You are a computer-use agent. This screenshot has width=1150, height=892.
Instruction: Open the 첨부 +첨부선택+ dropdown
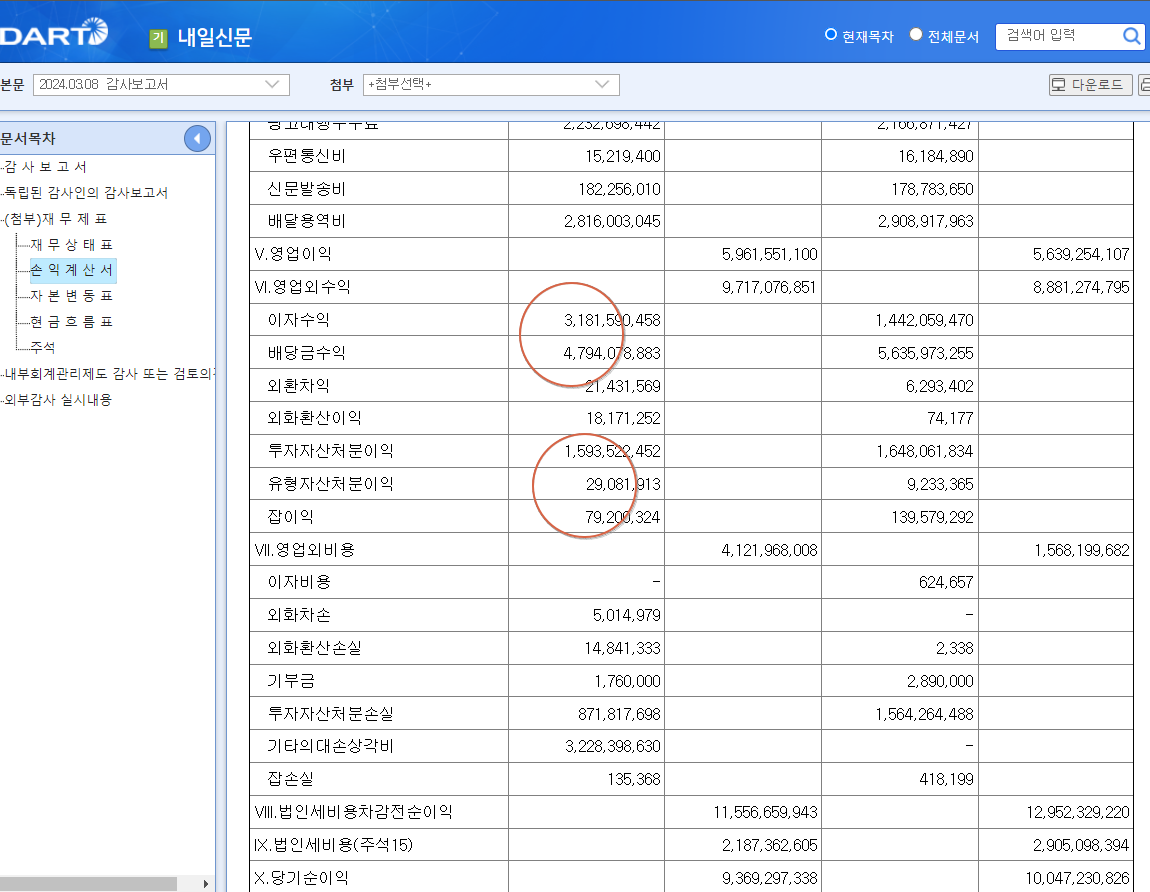(x=491, y=84)
